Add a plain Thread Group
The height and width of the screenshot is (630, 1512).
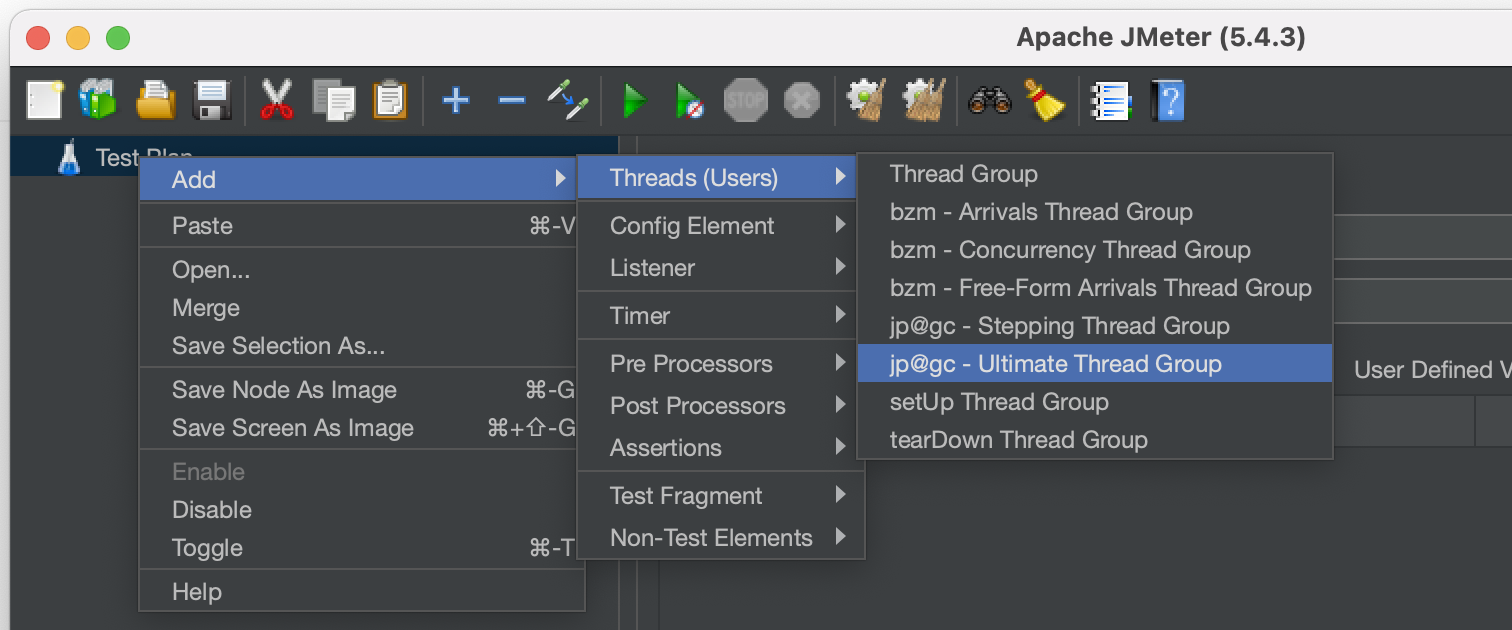coord(1095,174)
